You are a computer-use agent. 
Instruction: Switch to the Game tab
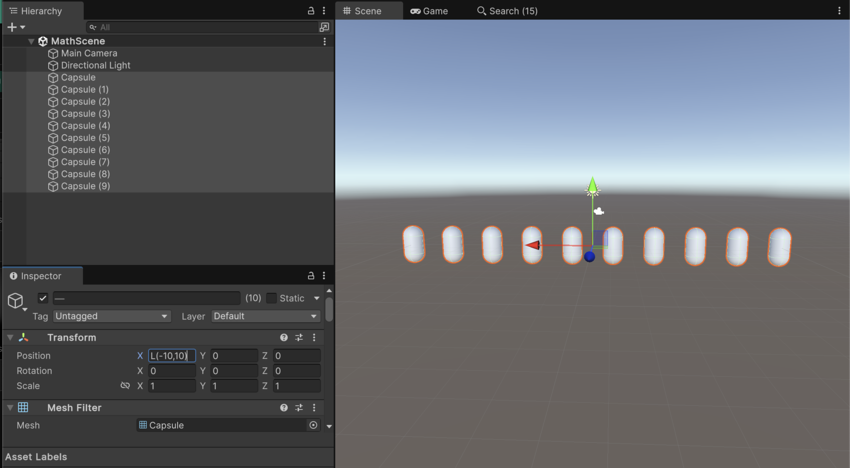point(429,11)
